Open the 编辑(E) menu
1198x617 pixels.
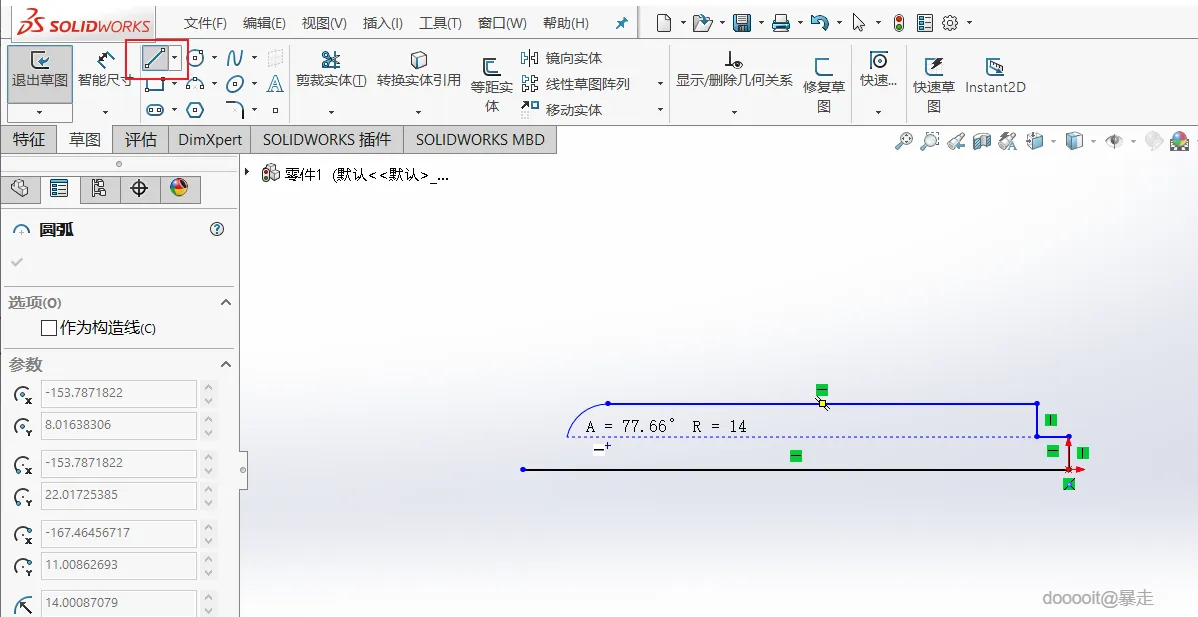264,24
